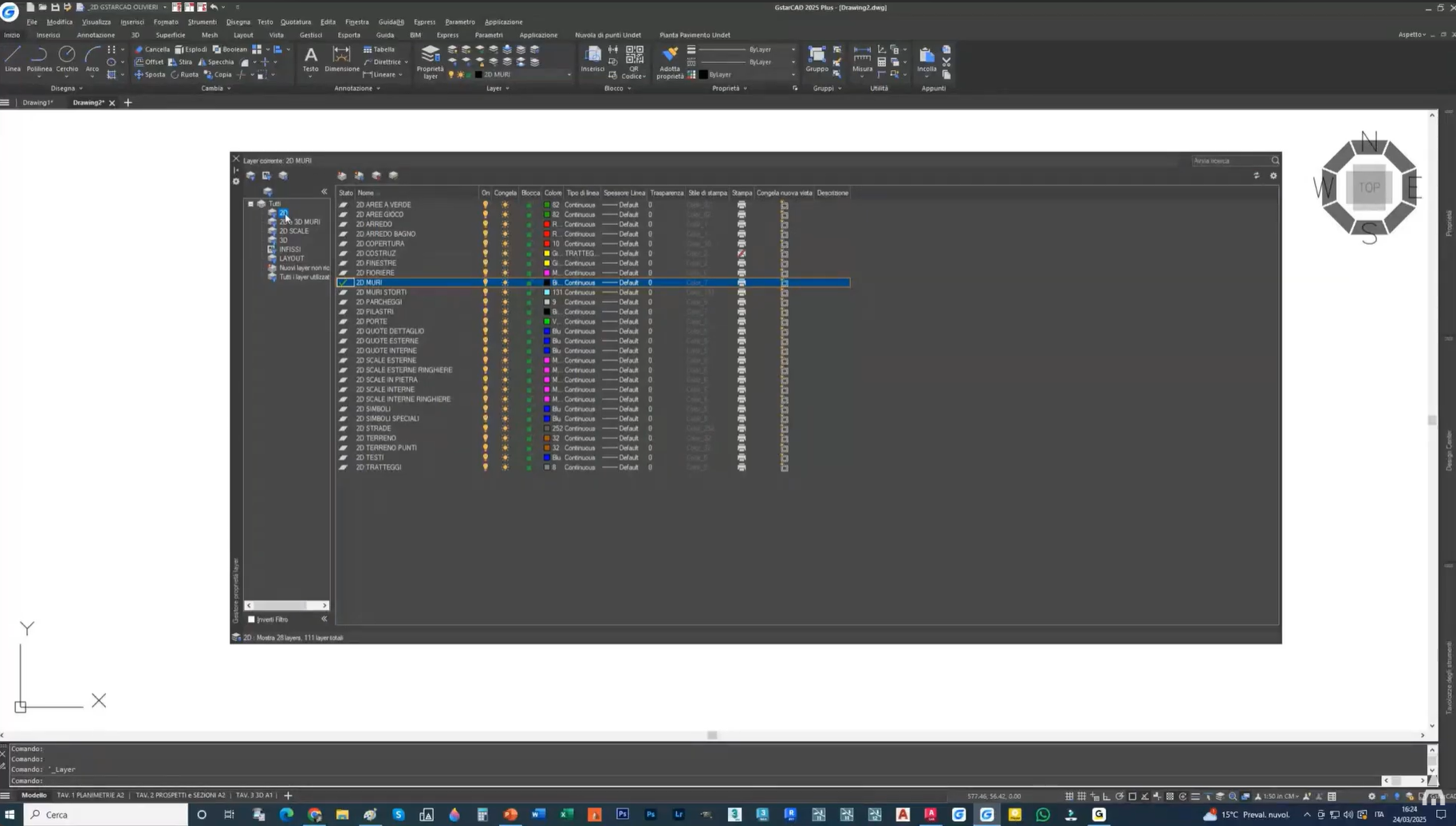Collapse the Tutti filter tree node
1456x826 pixels.
coord(250,204)
